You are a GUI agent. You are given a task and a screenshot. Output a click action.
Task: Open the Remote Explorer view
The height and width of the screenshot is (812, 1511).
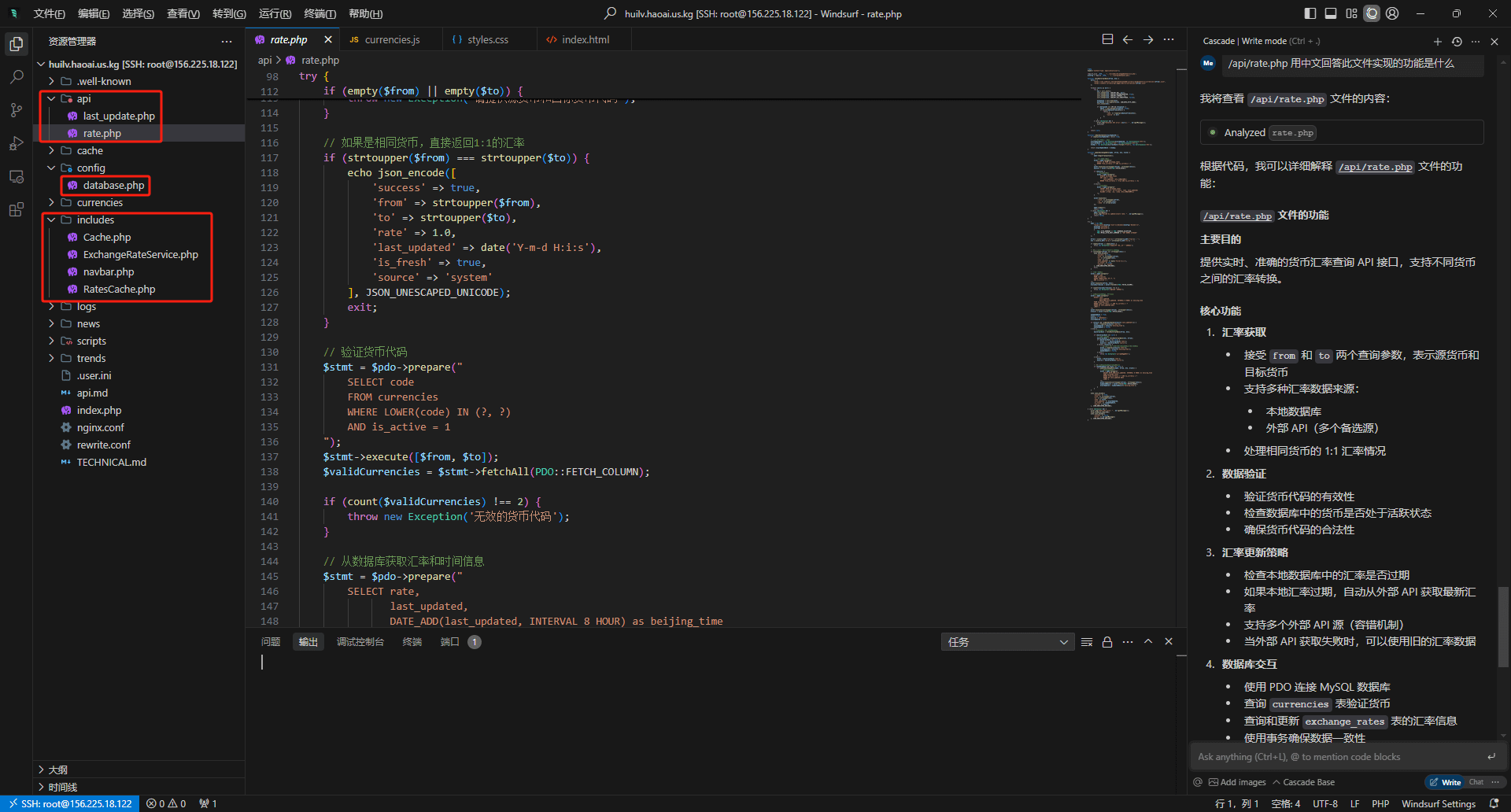16,176
